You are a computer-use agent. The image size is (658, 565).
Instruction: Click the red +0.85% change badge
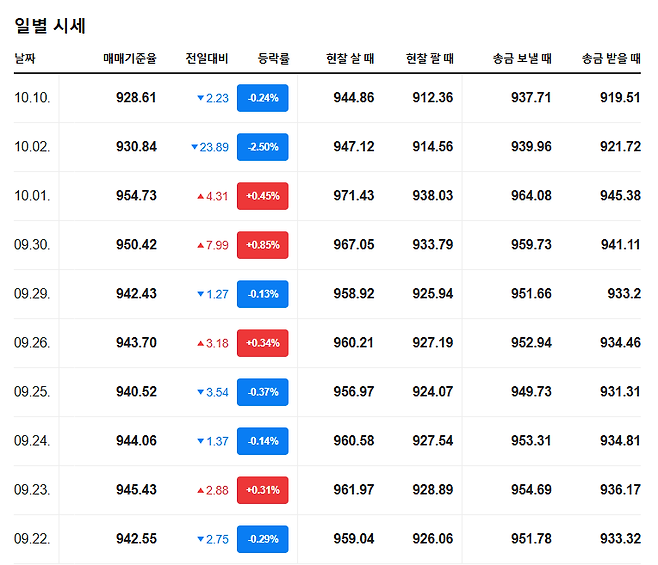click(x=262, y=245)
